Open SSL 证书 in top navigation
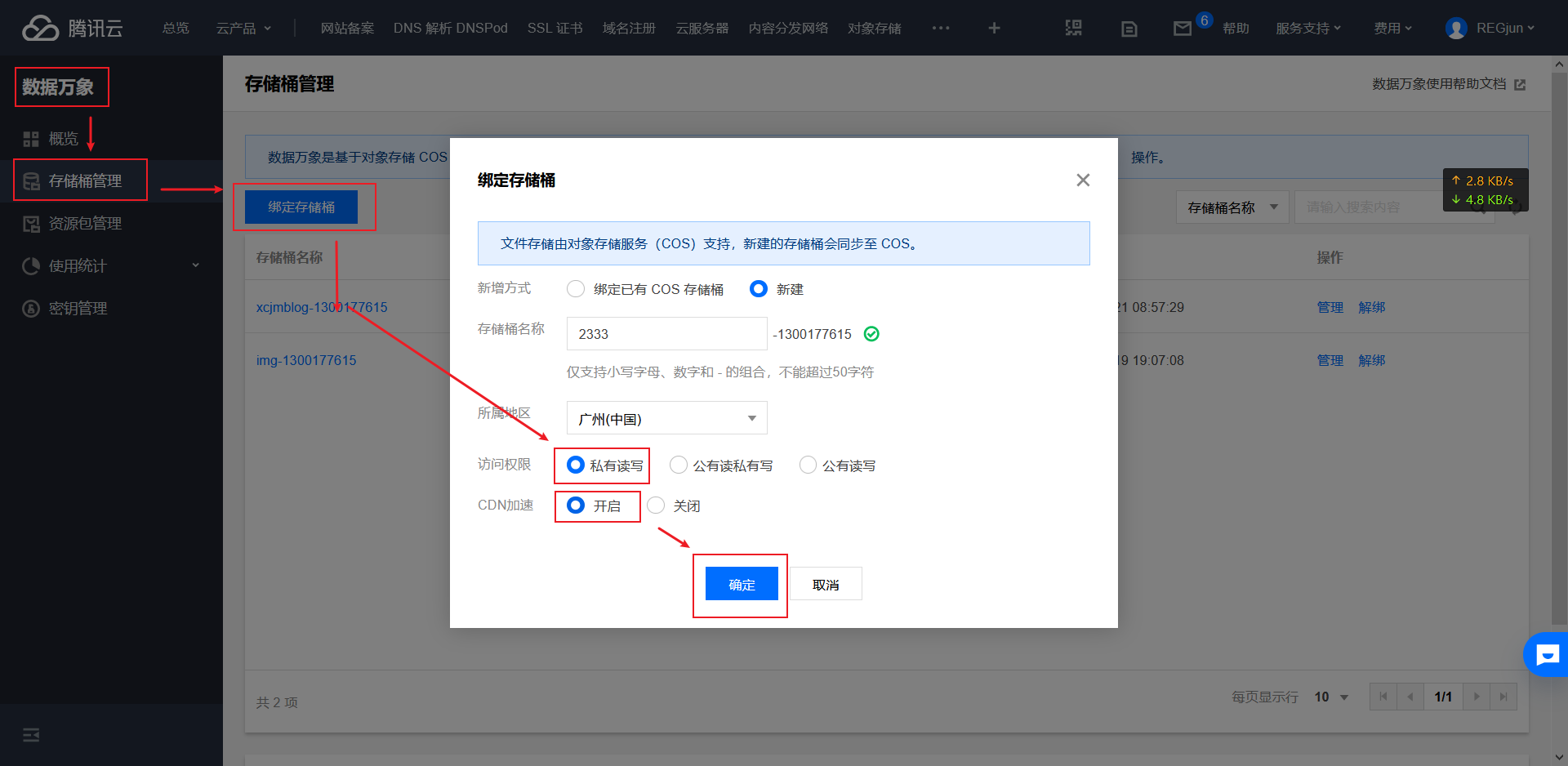Screen dimensions: 1568x766 (x=555, y=29)
